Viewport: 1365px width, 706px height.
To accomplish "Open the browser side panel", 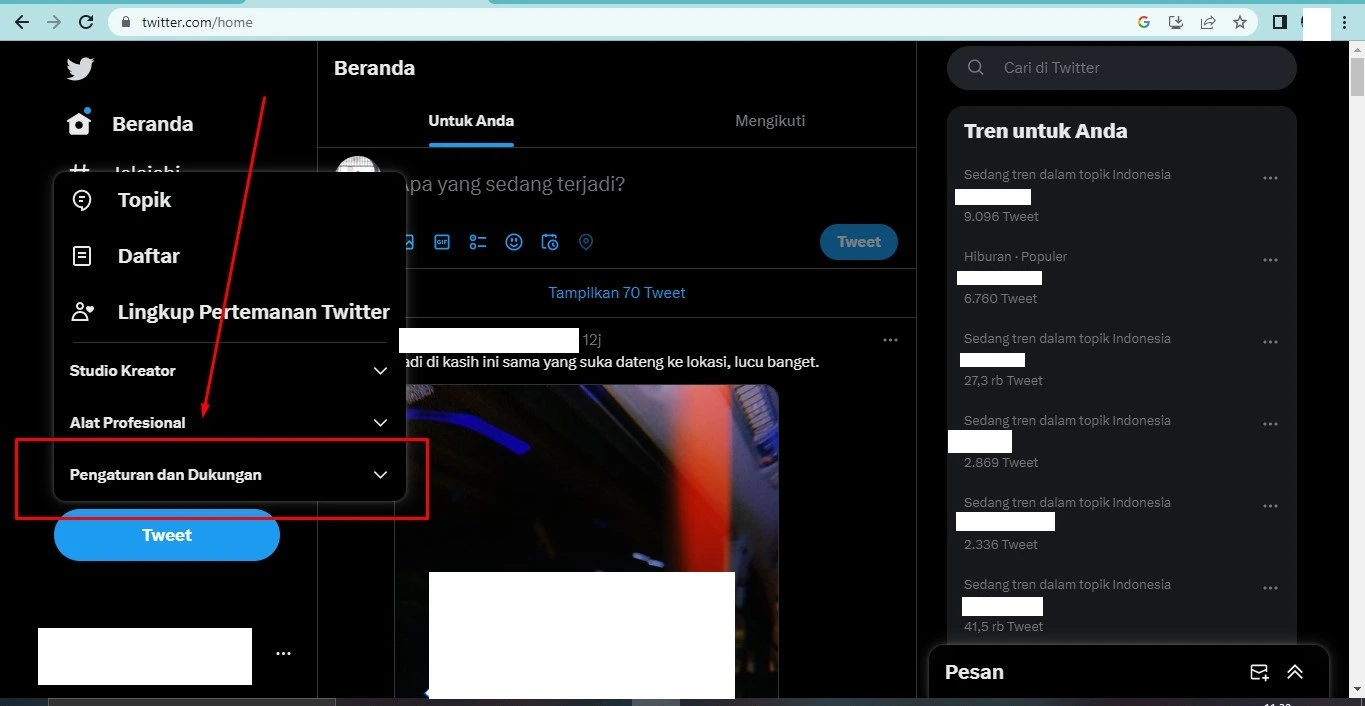I will coord(1279,22).
